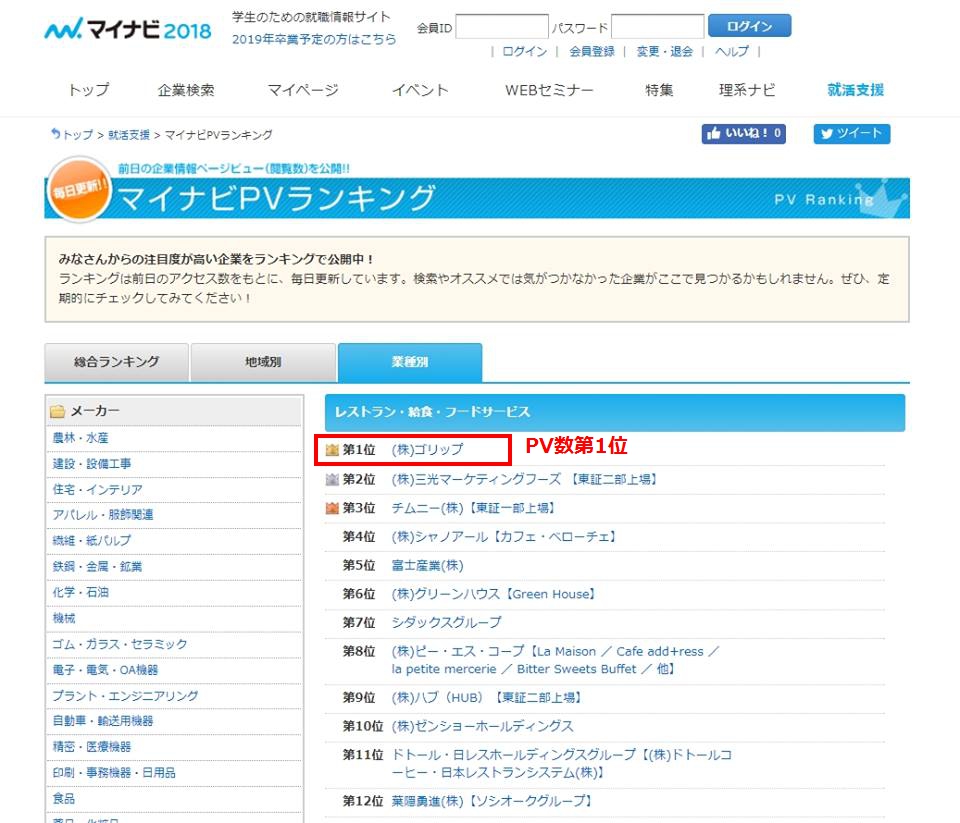Switch to the 総合ランキング tab
The height and width of the screenshot is (823, 960).
point(116,362)
